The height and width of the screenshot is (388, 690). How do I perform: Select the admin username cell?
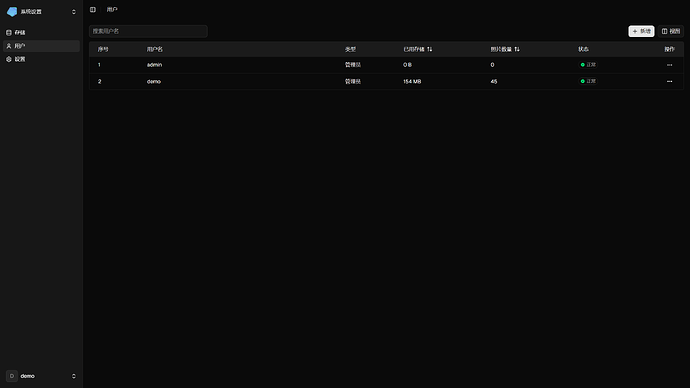pos(154,65)
